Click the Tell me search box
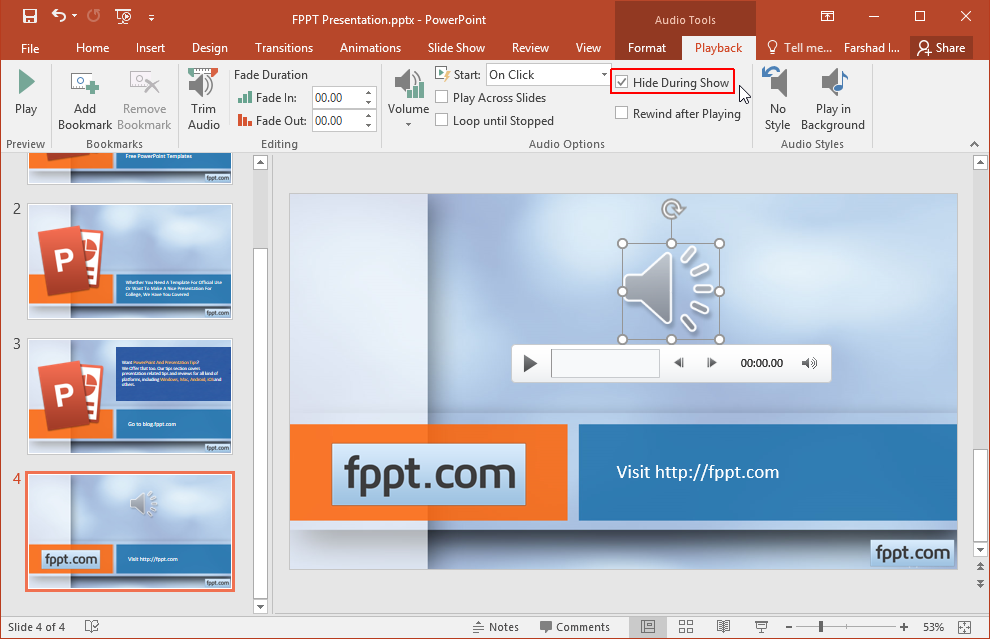 (799, 48)
